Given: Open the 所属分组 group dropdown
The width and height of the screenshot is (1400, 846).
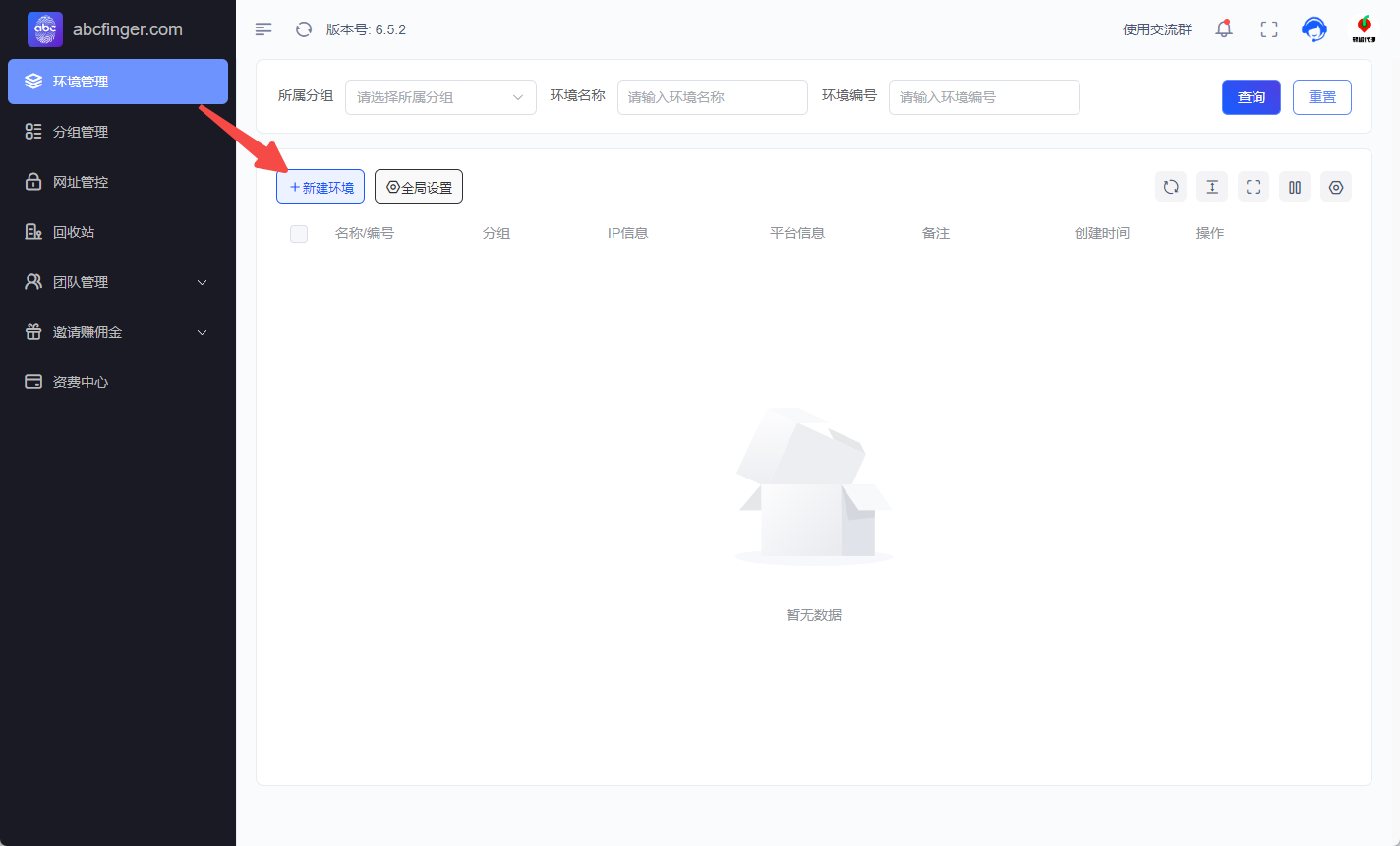Looking at the screenshot, I should (x=440, y=97).
